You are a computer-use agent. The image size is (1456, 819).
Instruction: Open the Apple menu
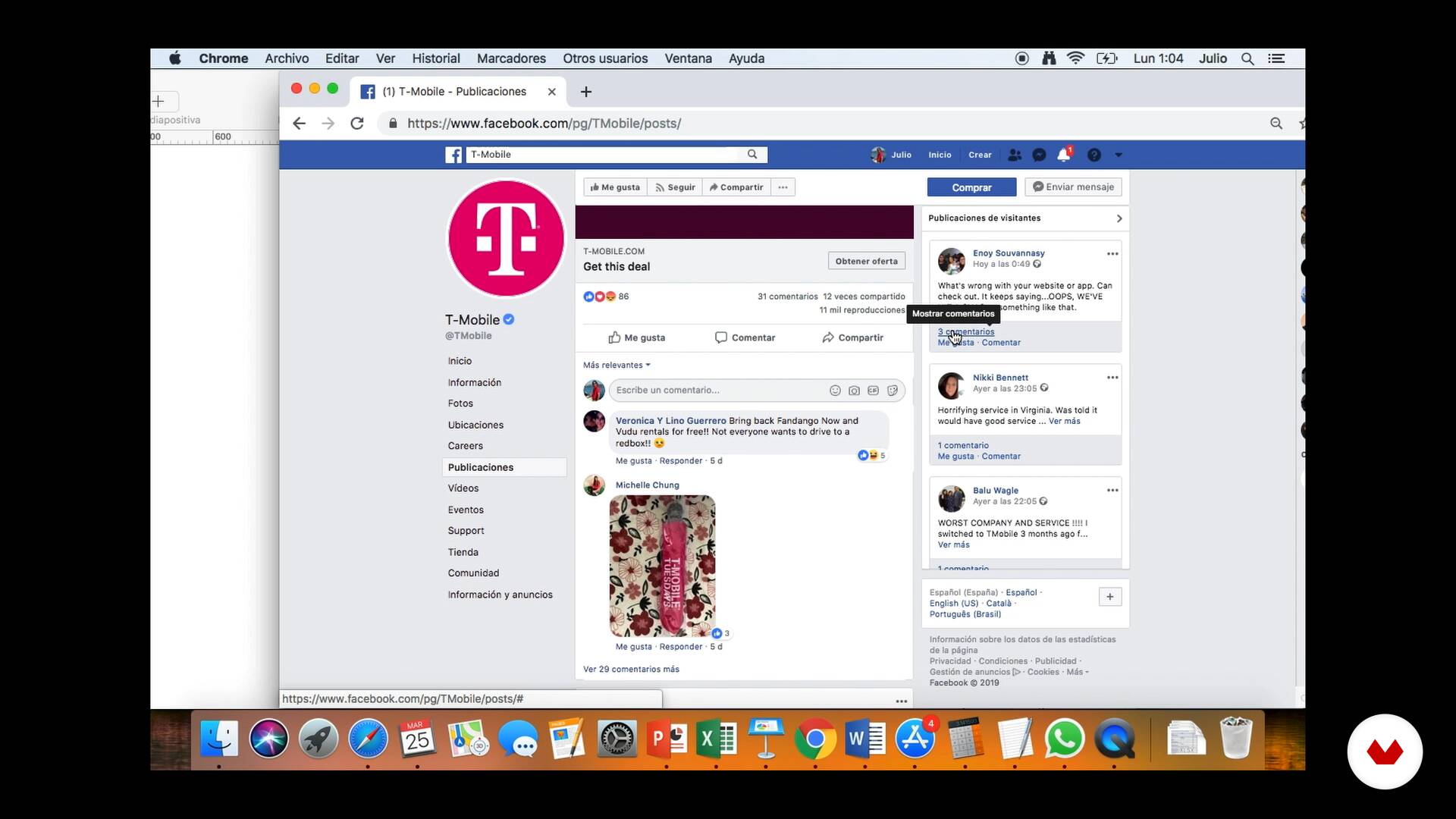[174, 58]
